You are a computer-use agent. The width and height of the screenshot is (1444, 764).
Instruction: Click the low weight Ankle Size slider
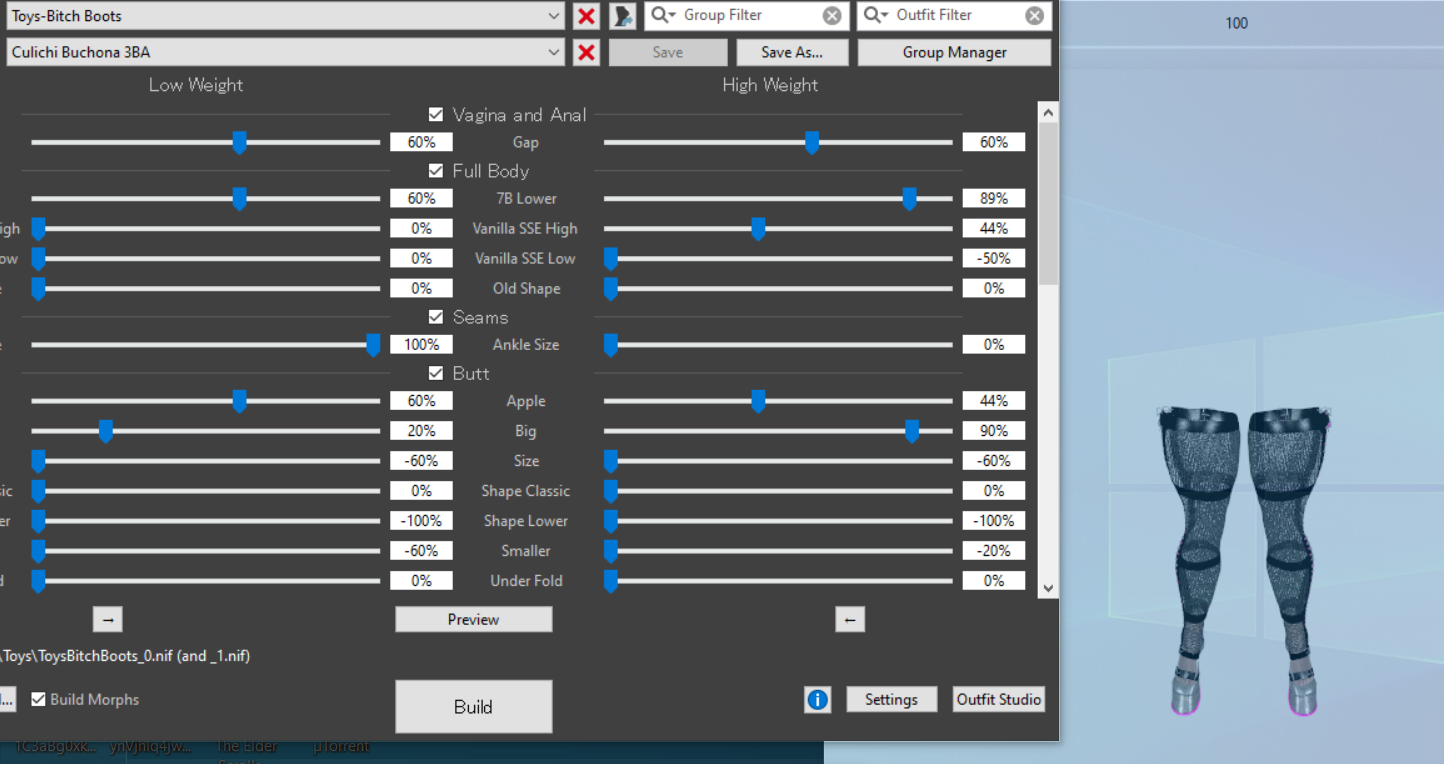(205, 344)
